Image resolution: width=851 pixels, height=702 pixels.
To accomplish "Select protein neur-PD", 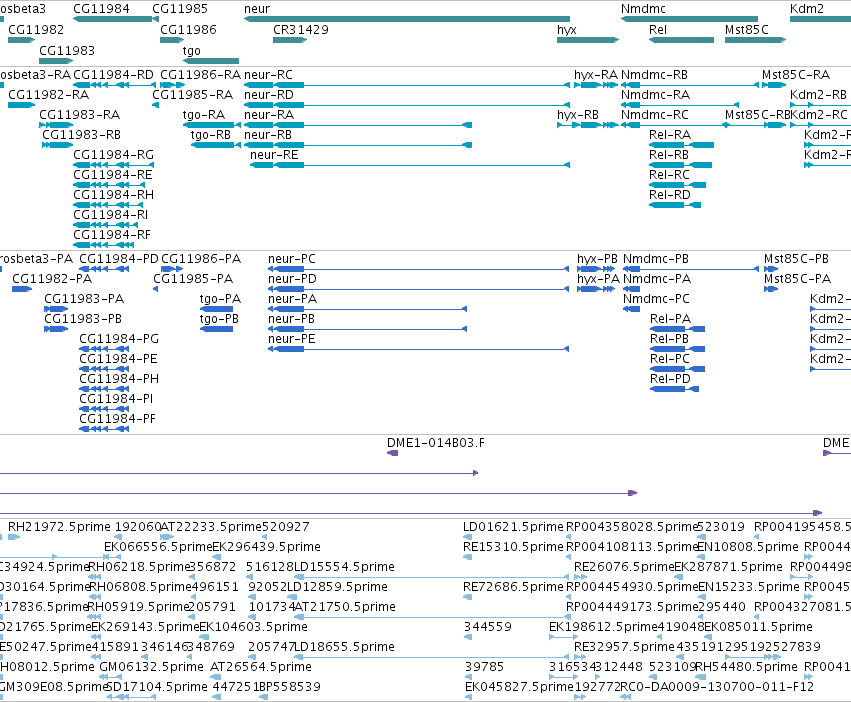I will coord(418,289).
